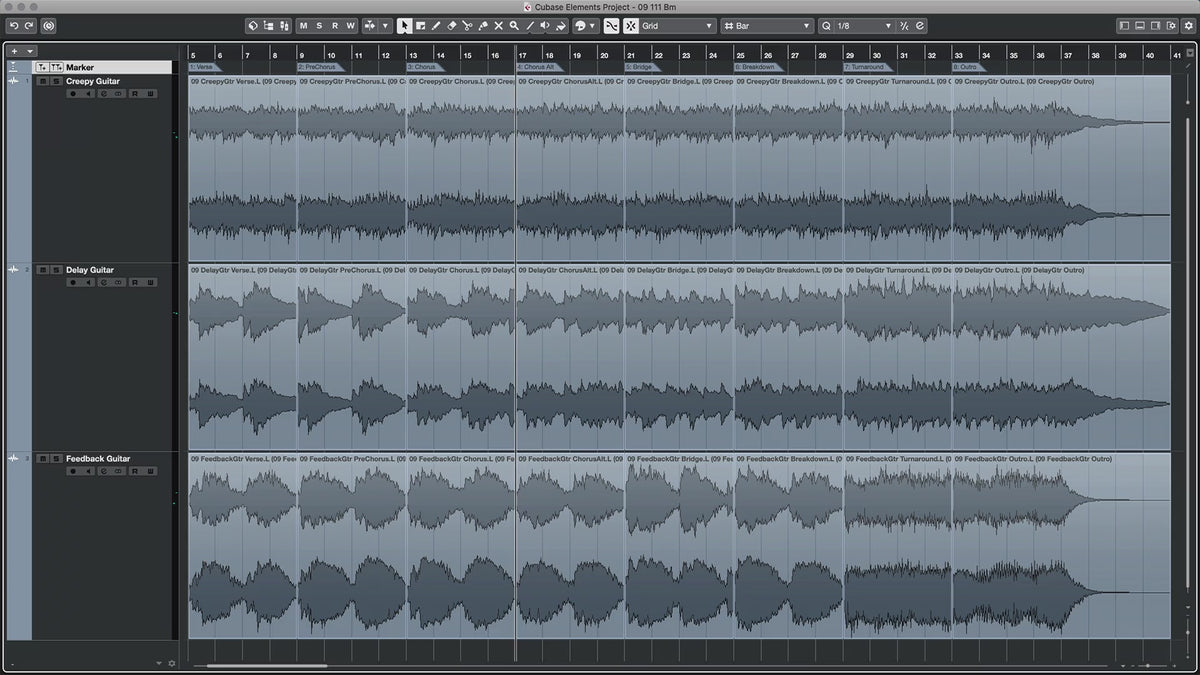Pick the Glue tool
This screenshot has height=675, width=1200.
click(483, 26)
